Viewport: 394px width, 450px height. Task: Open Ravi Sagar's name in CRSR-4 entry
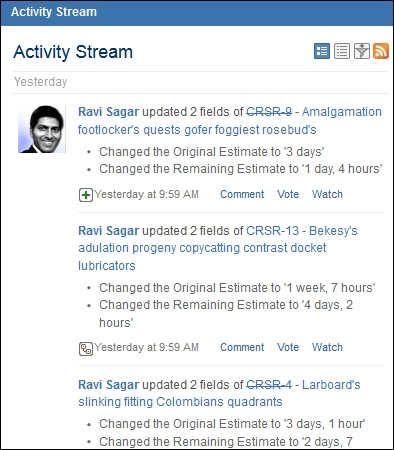tap(108, 385)
